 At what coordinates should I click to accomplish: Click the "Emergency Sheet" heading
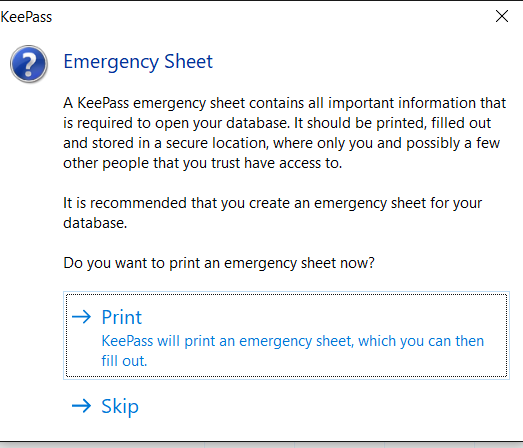[138, 62]
